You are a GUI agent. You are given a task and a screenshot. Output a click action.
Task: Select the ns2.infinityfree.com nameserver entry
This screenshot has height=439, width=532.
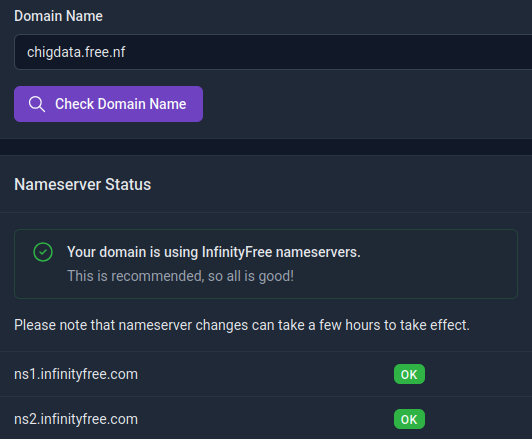coord(76,419)
